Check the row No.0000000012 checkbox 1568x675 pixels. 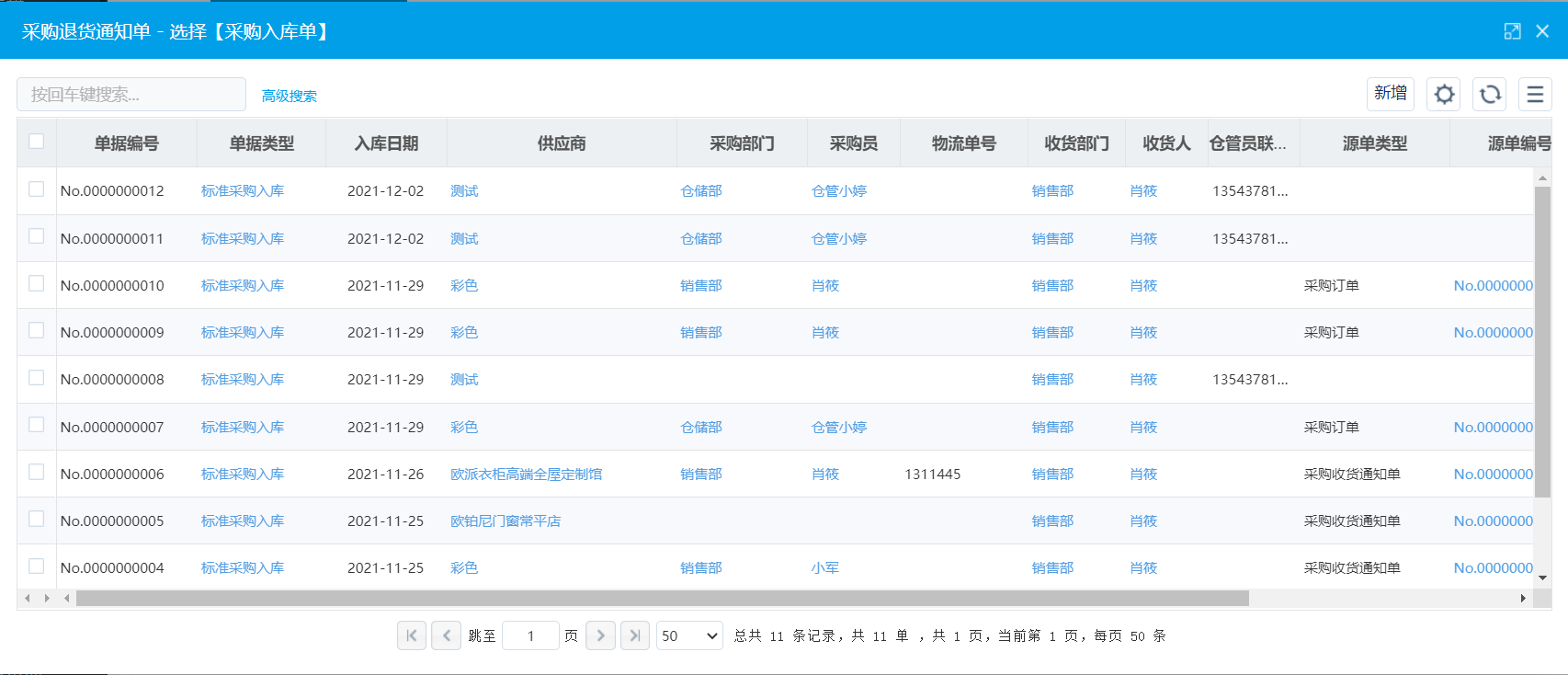[x=37, y=189]
